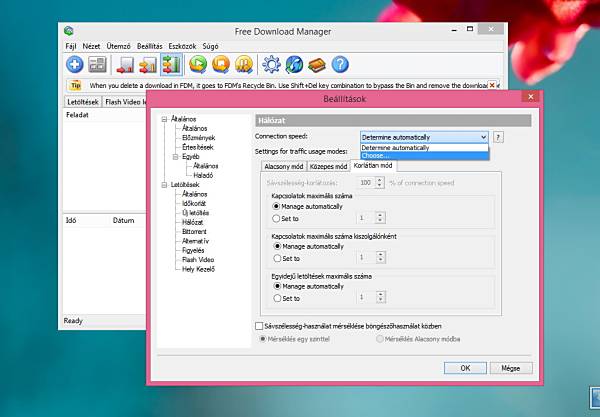This screenshot has height=417, width=600.
Task: Click the yellow Pause all downloads icon
Action: 244,64
